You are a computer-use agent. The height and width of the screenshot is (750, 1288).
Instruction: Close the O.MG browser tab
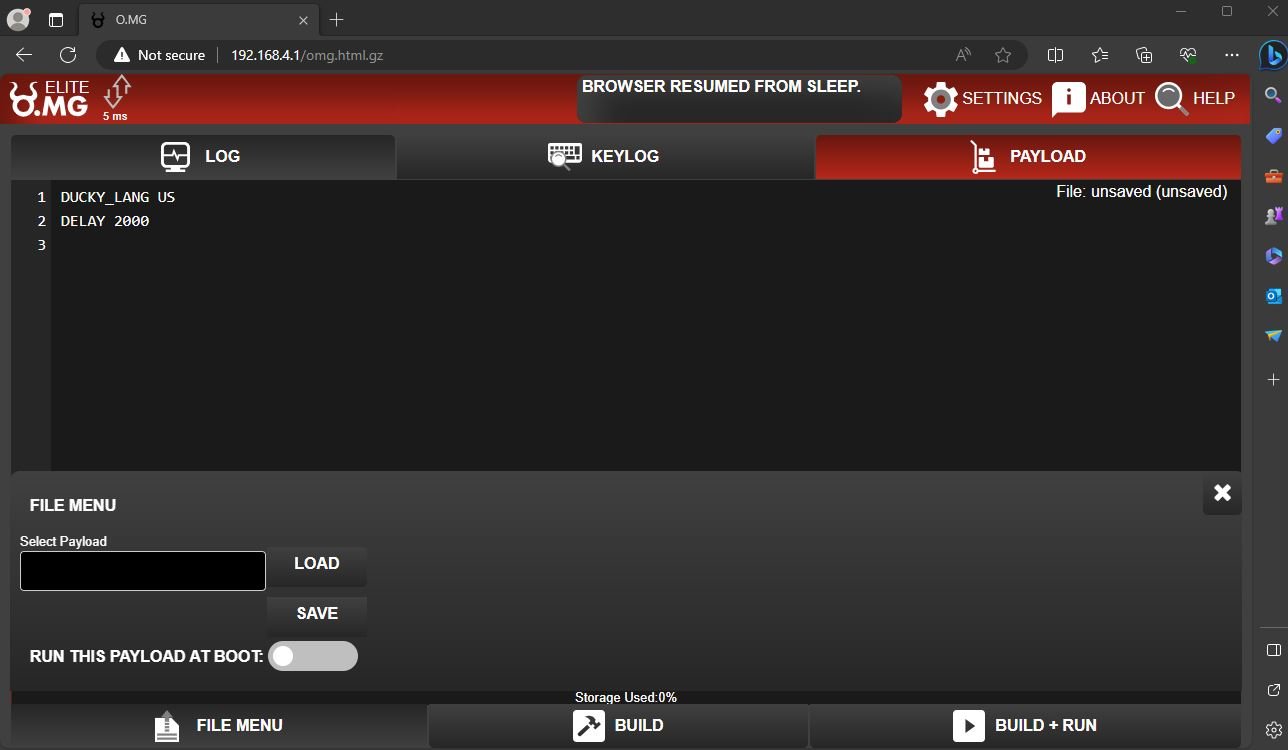(304, 20)
